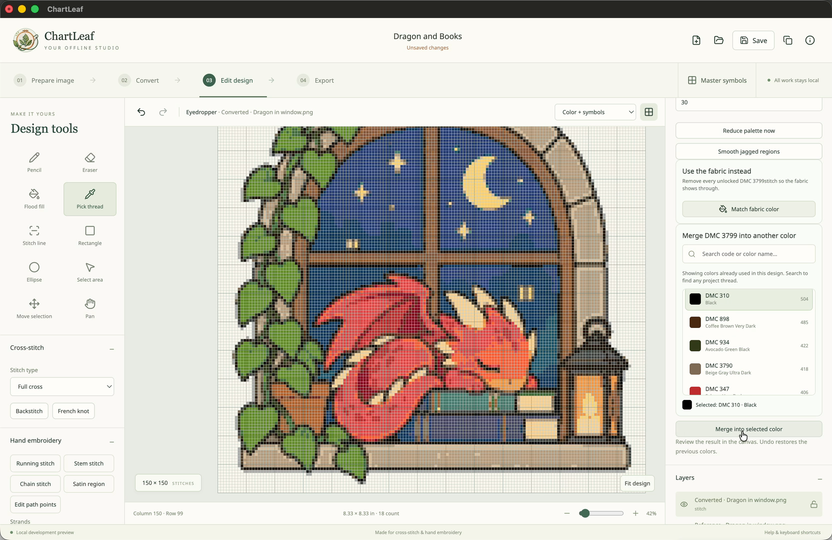Select the DMC 898 Coffee Brown swatch
This screenshot has height=540, width=832.
coord(749,322)
